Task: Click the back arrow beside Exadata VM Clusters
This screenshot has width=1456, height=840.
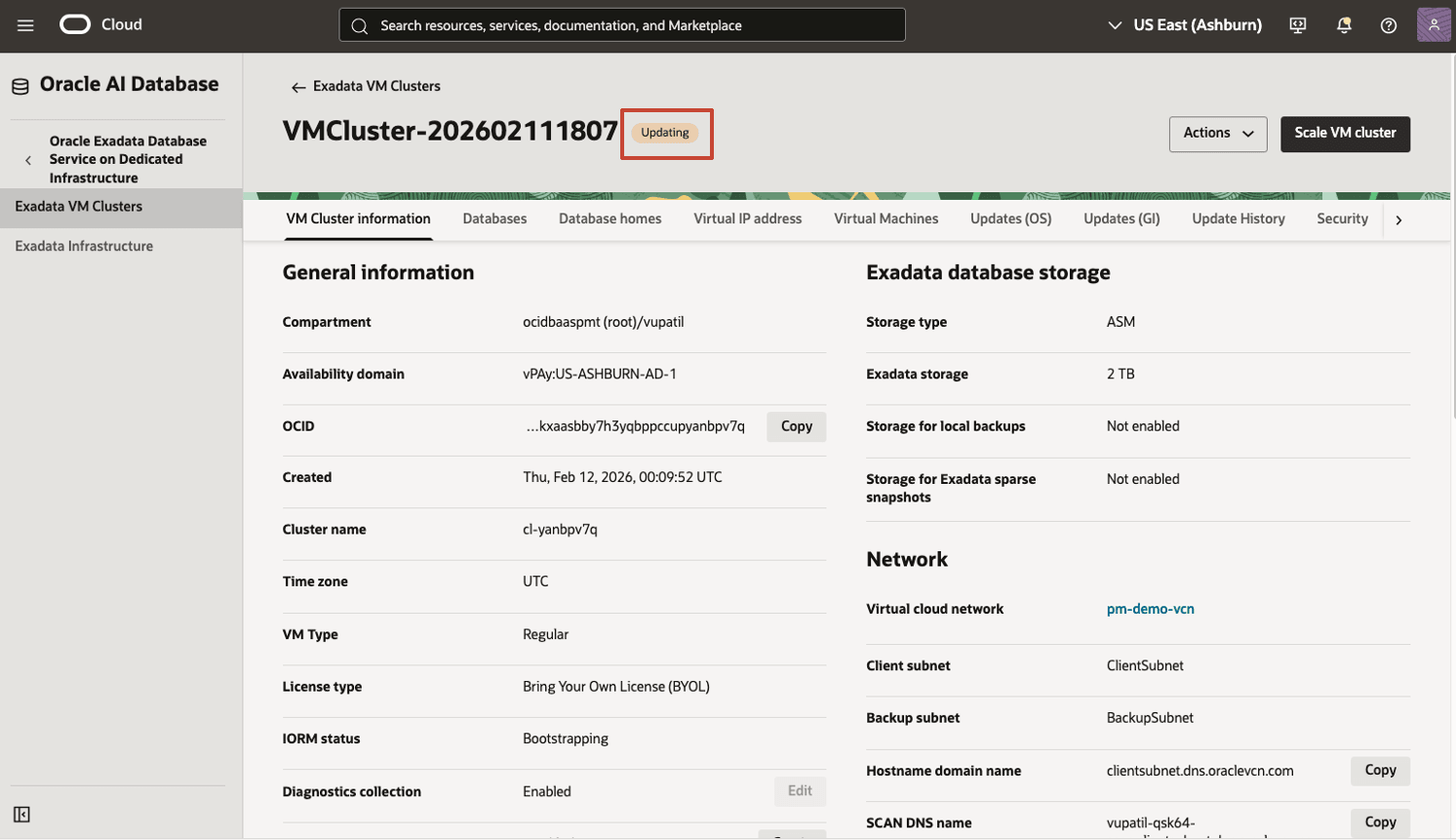Action: tap(298, 87)
